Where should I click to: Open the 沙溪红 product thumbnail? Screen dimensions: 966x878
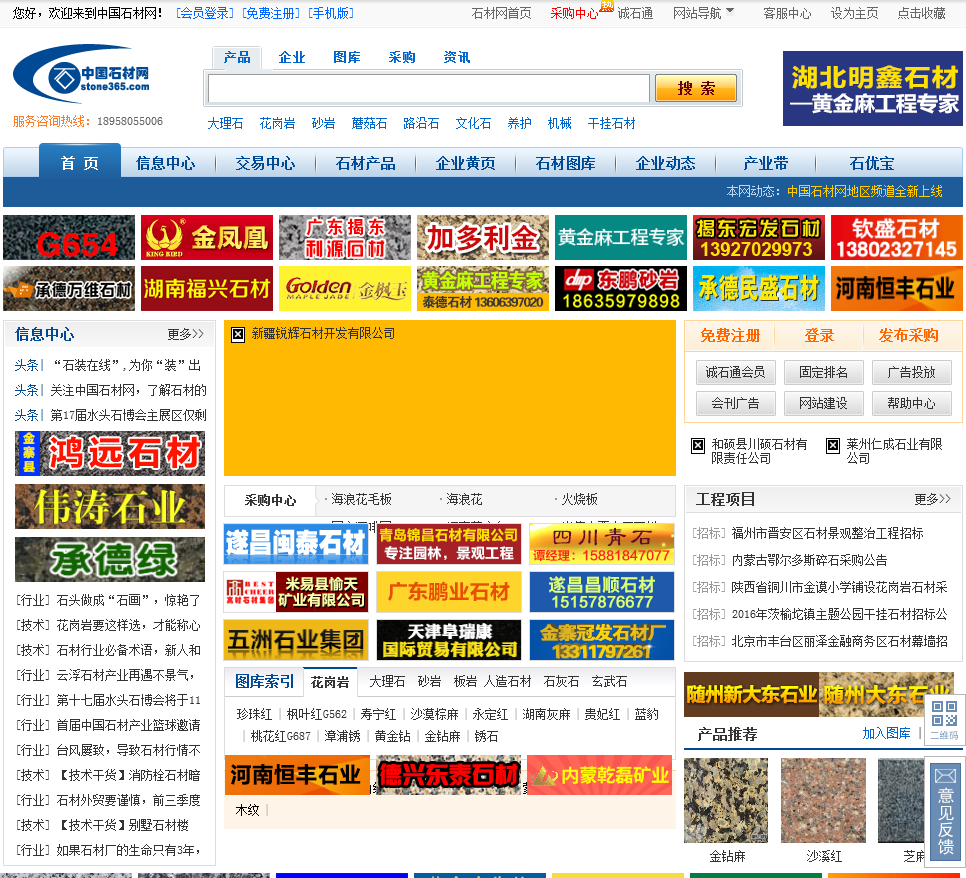[823, 800]
